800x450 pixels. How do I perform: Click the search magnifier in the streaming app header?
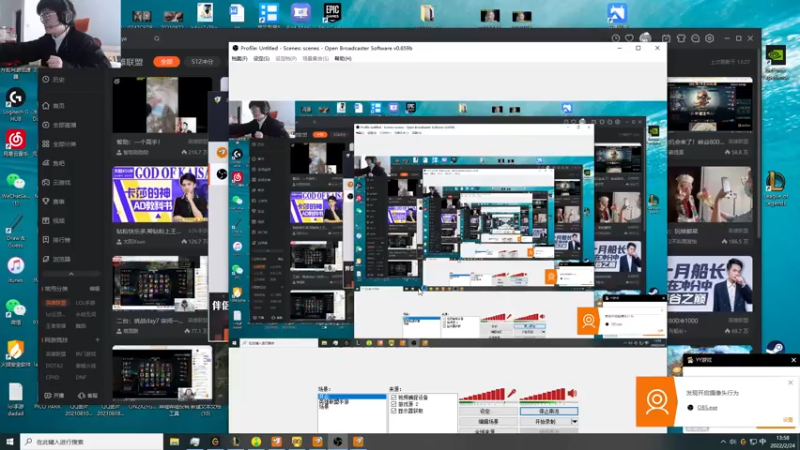[157, 38]
